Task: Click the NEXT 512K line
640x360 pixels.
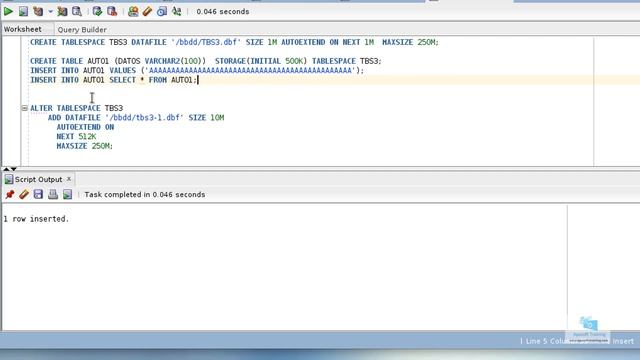Action: pyautogui.click(x=76, y=136)
